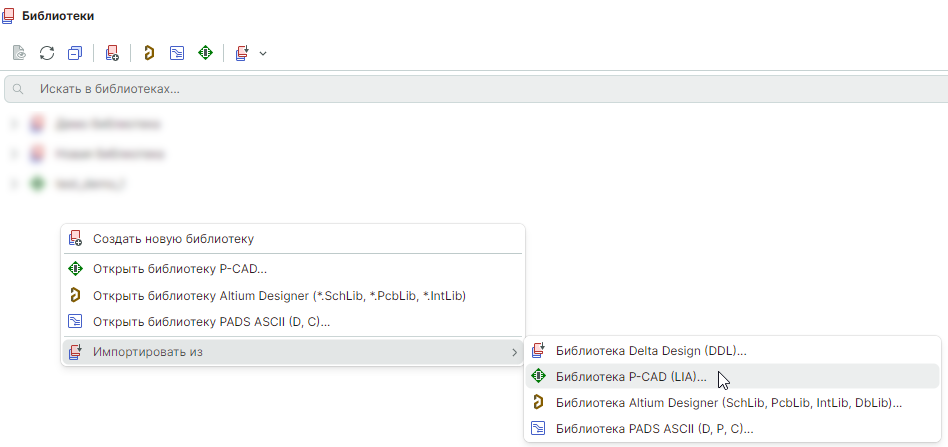Viewport: 948px width, 447px height.
Task: Click the create new library toolbar icon
Action: pos(112,52)
